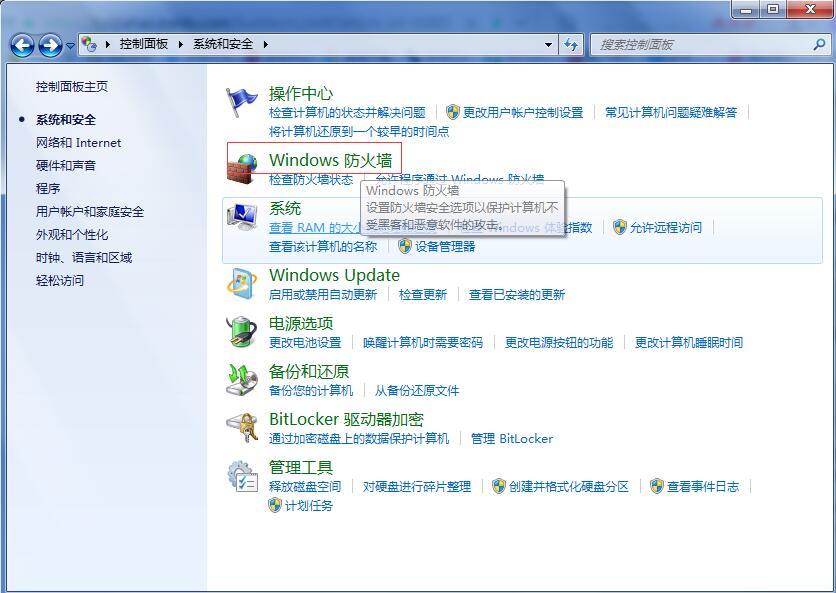Open the 电源选项 battery icon
This screenshot has height=593, width=836.
point(240,330)
